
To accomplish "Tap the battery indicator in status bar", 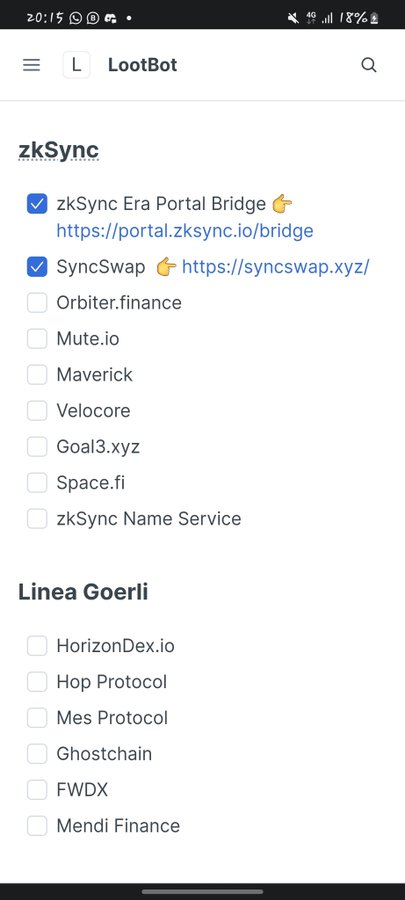I will 374,18.
